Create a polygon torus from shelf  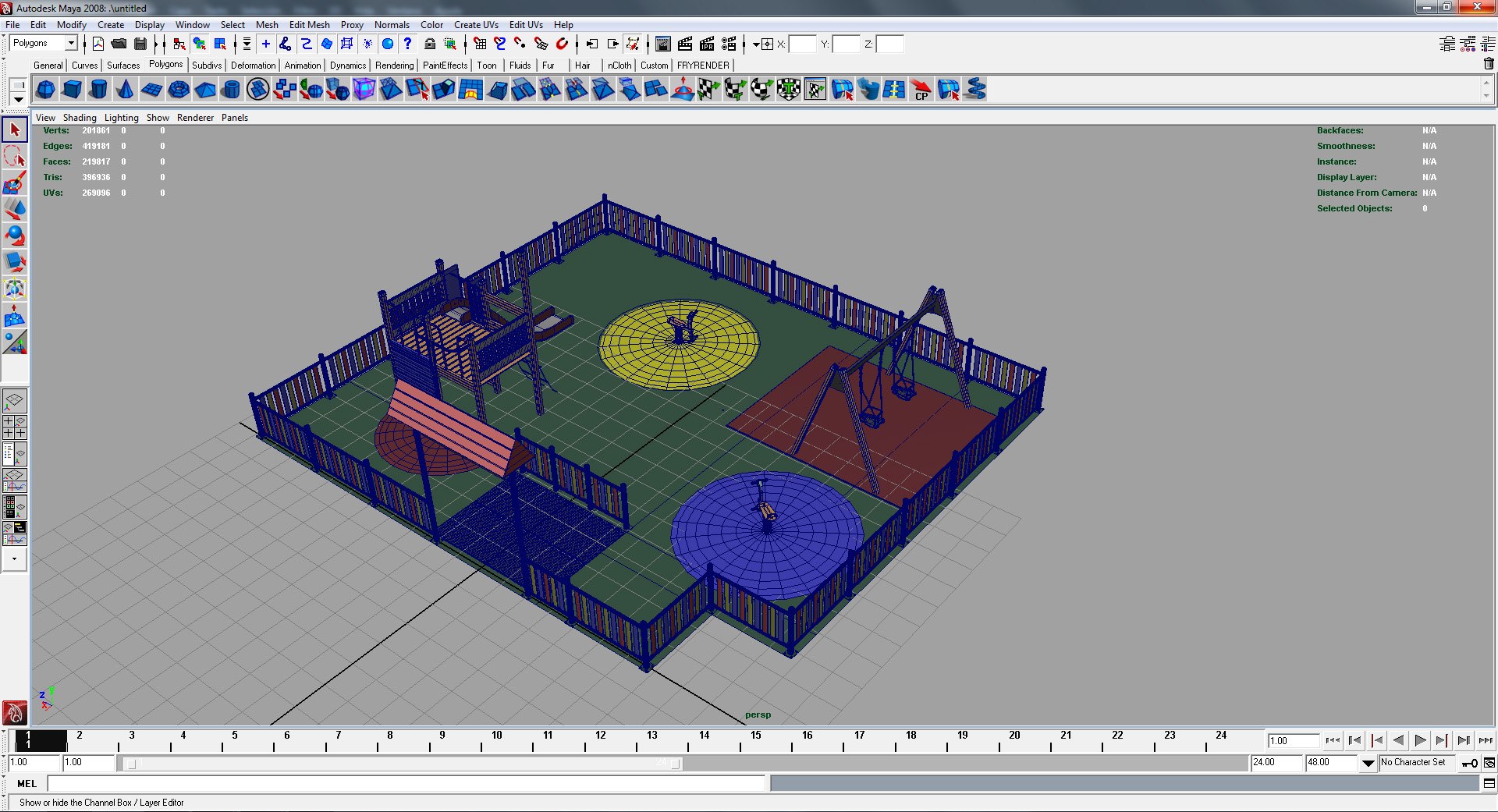179,90
